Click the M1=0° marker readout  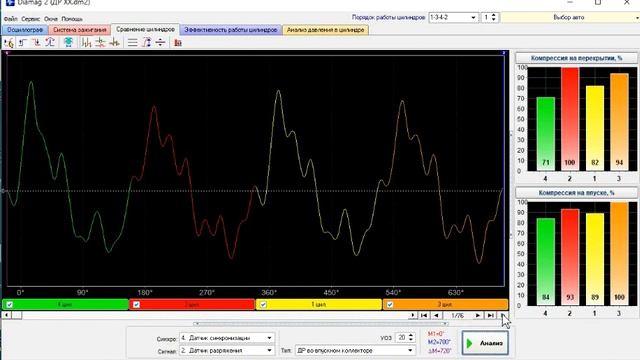(x=436, y=334)
